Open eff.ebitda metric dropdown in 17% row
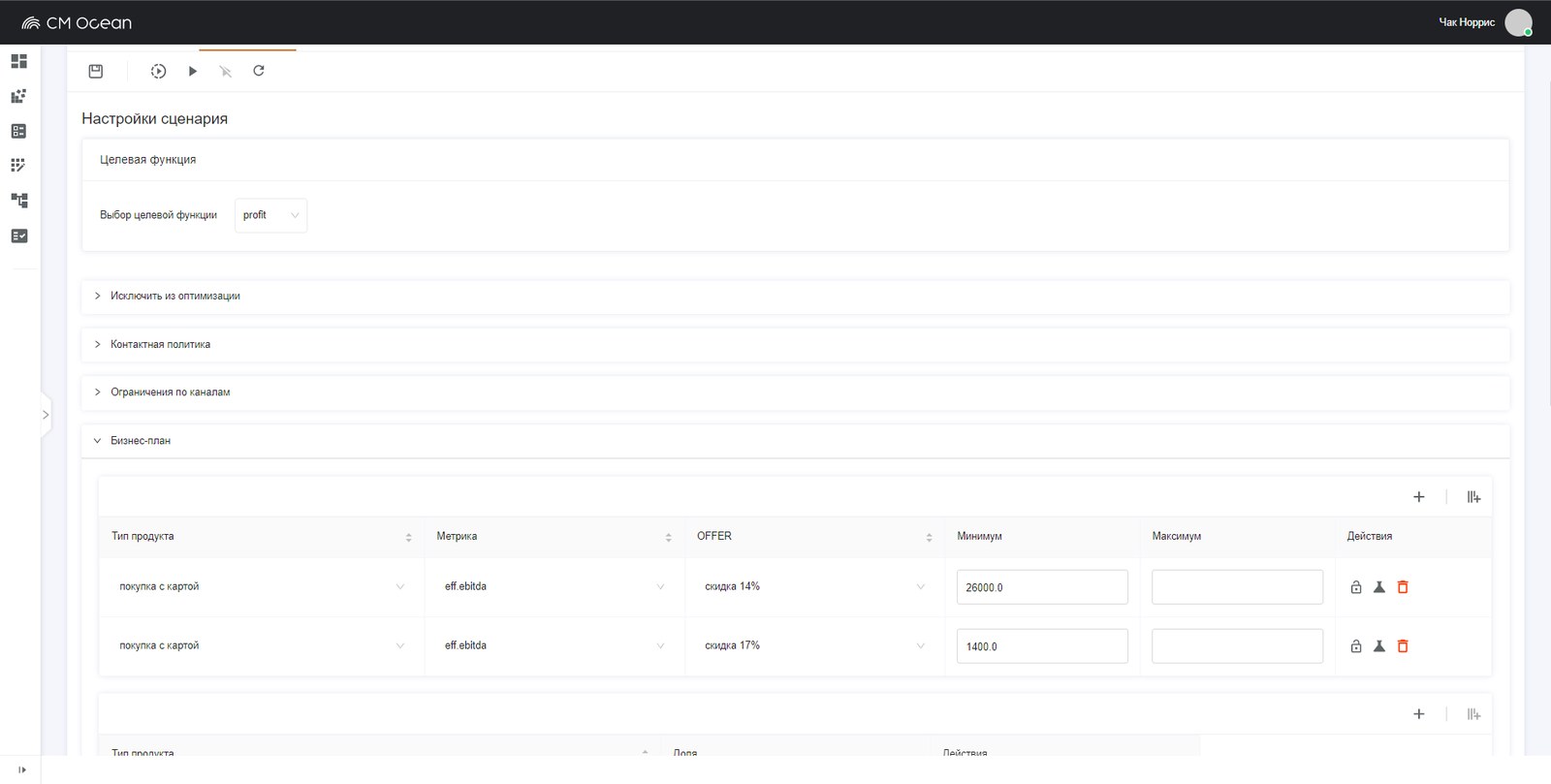1551x784 pixels. pyautogui.click(x=554, y=645)
